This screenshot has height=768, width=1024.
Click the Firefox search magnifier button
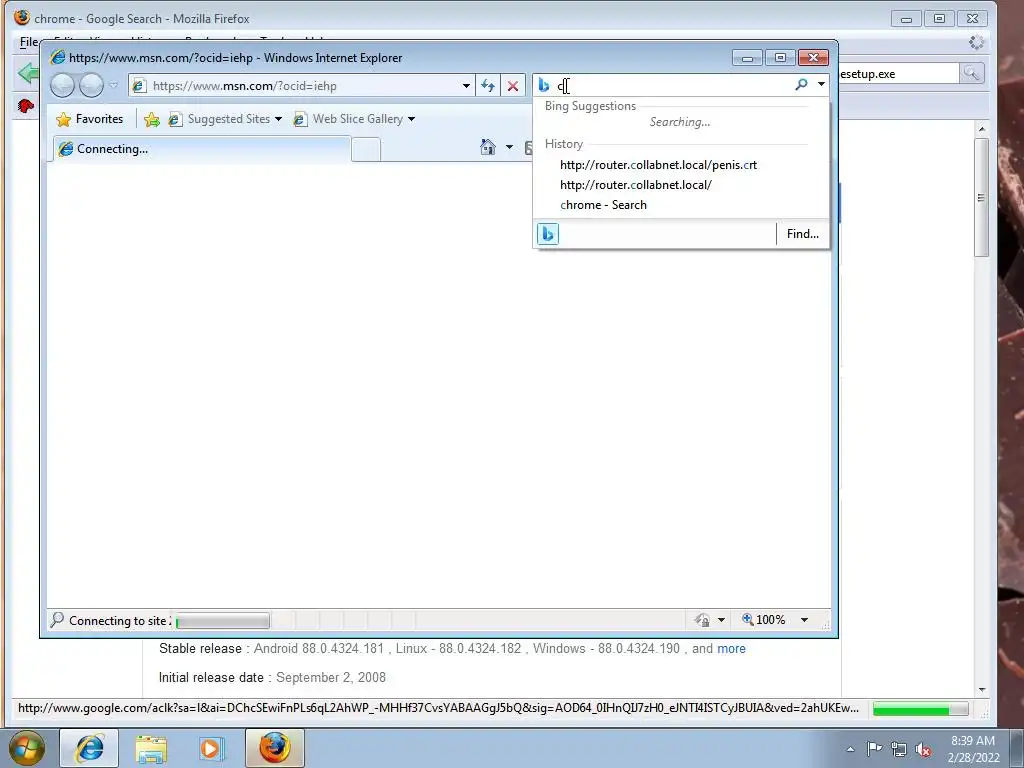[971, 73]
